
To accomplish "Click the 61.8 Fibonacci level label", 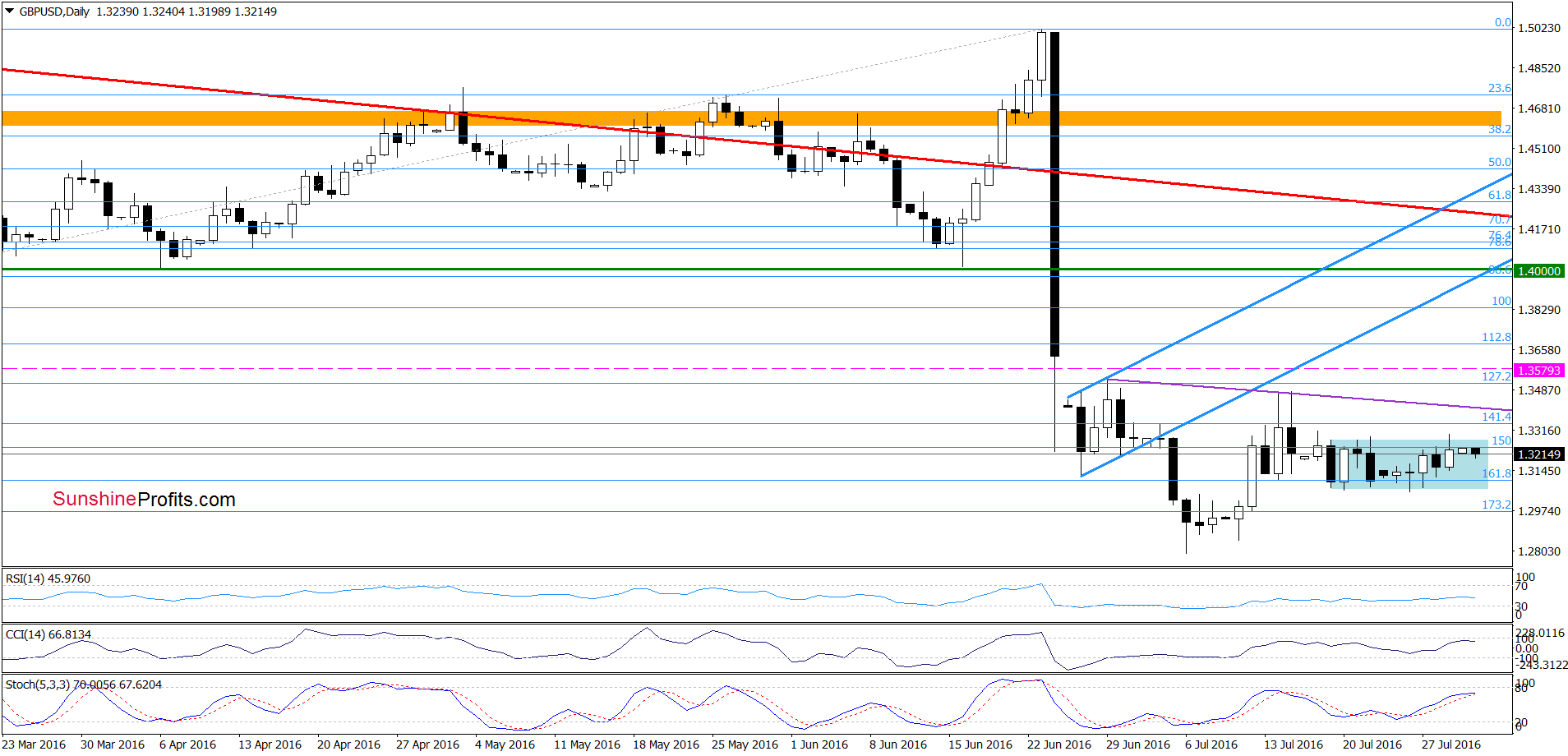I will click(x=1500, y=195).
